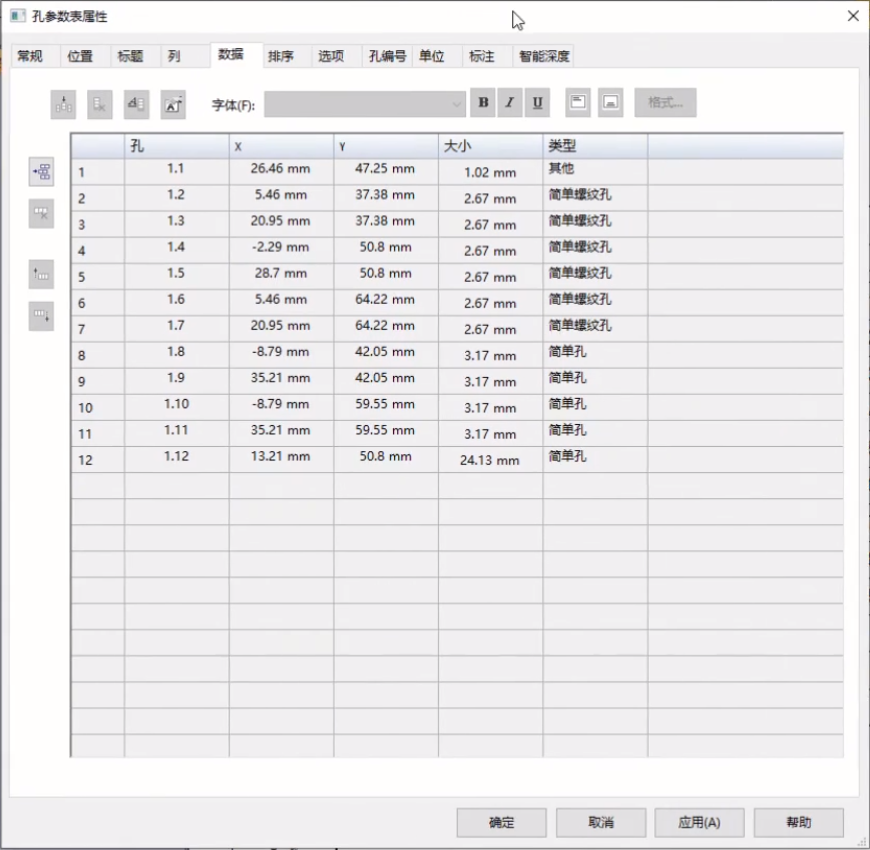This screenshot has height=850, width=870.
Task: Click the 1.02 mm size cell
Action: click(x=490, y=172)
